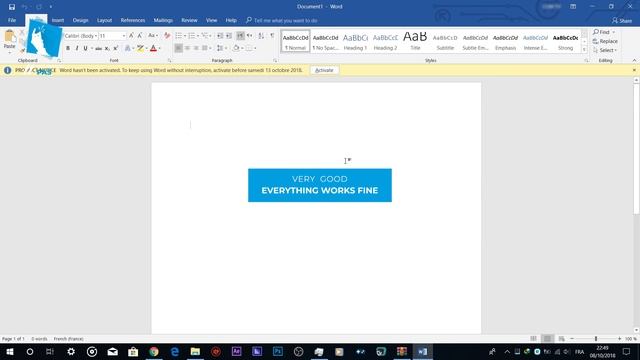Undo the last action
Screen dimensions: 640x360
point(24,7)
